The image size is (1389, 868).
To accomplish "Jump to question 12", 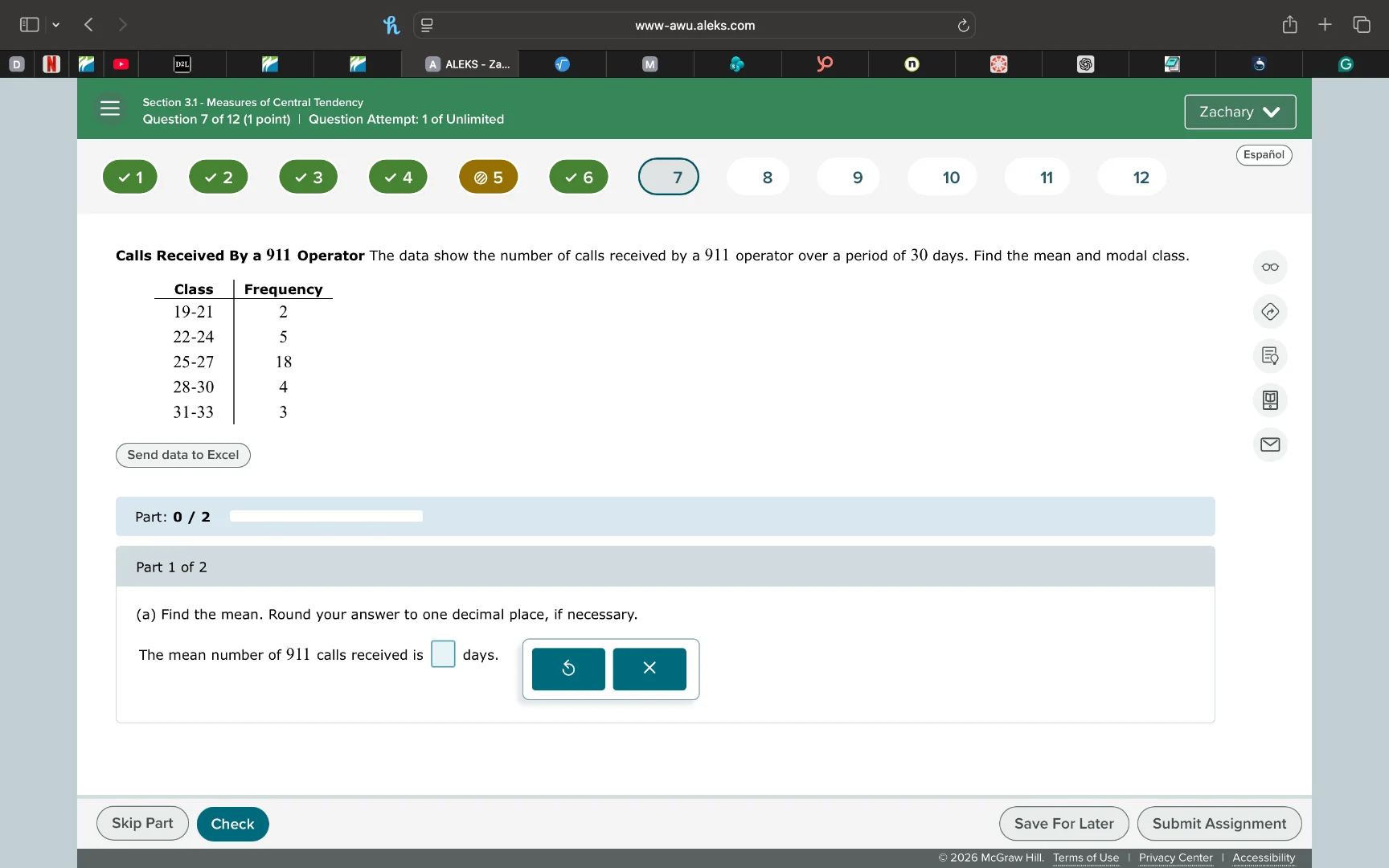I will pyautogui.click(x=1141, y=178).
